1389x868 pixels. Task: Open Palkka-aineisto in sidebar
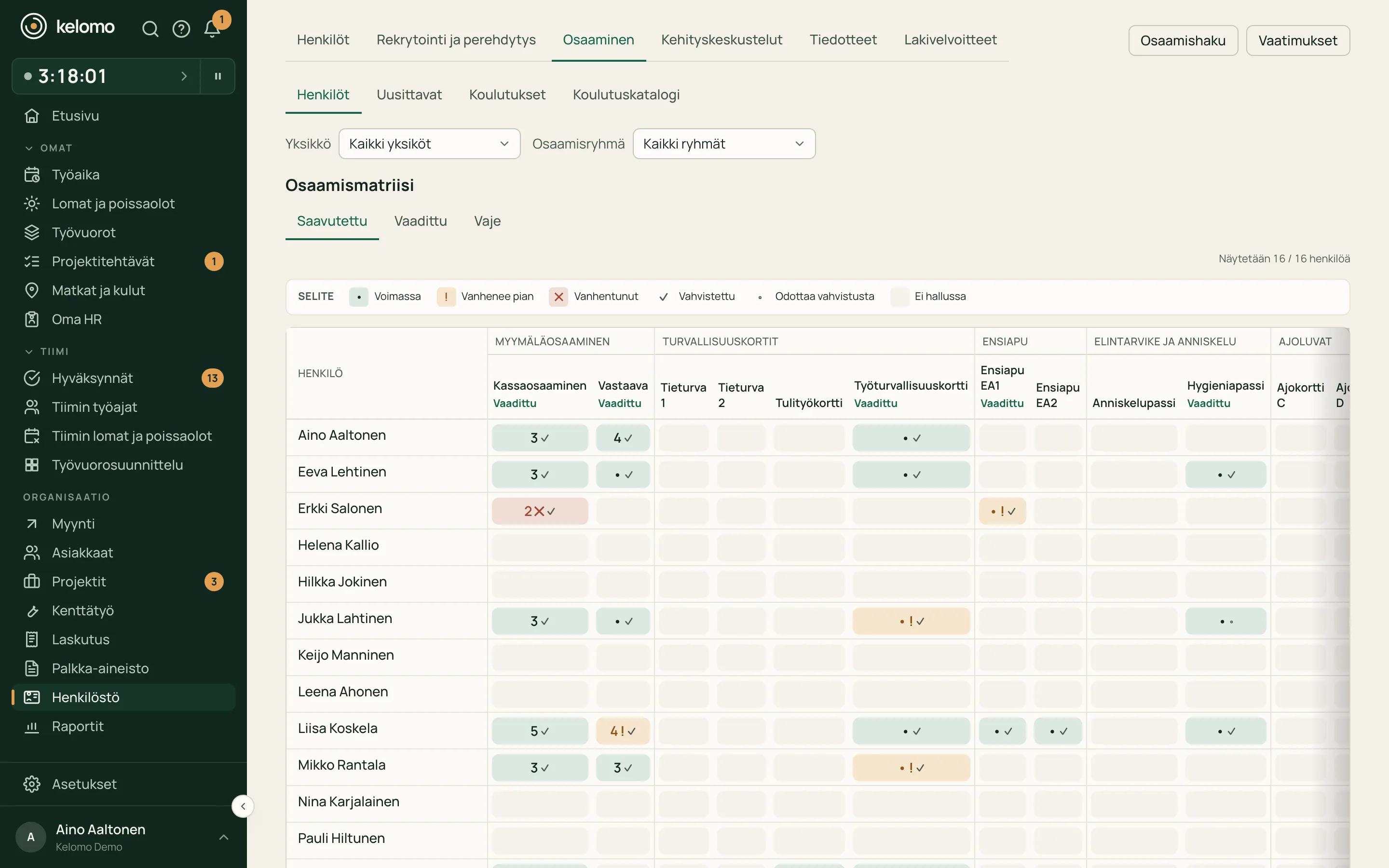click(123, 668)
